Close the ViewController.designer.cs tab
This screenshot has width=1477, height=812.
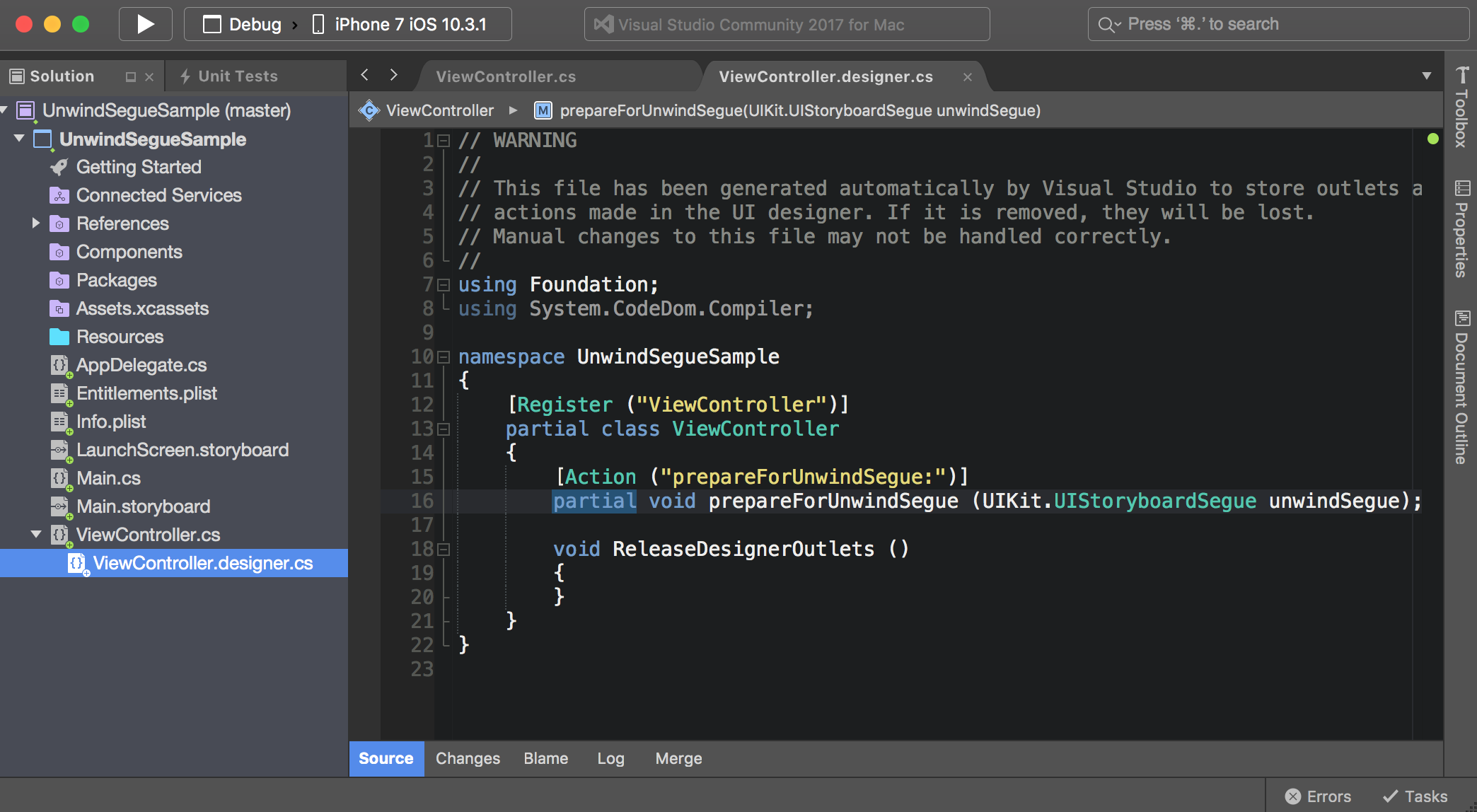(x=968, y=77)
